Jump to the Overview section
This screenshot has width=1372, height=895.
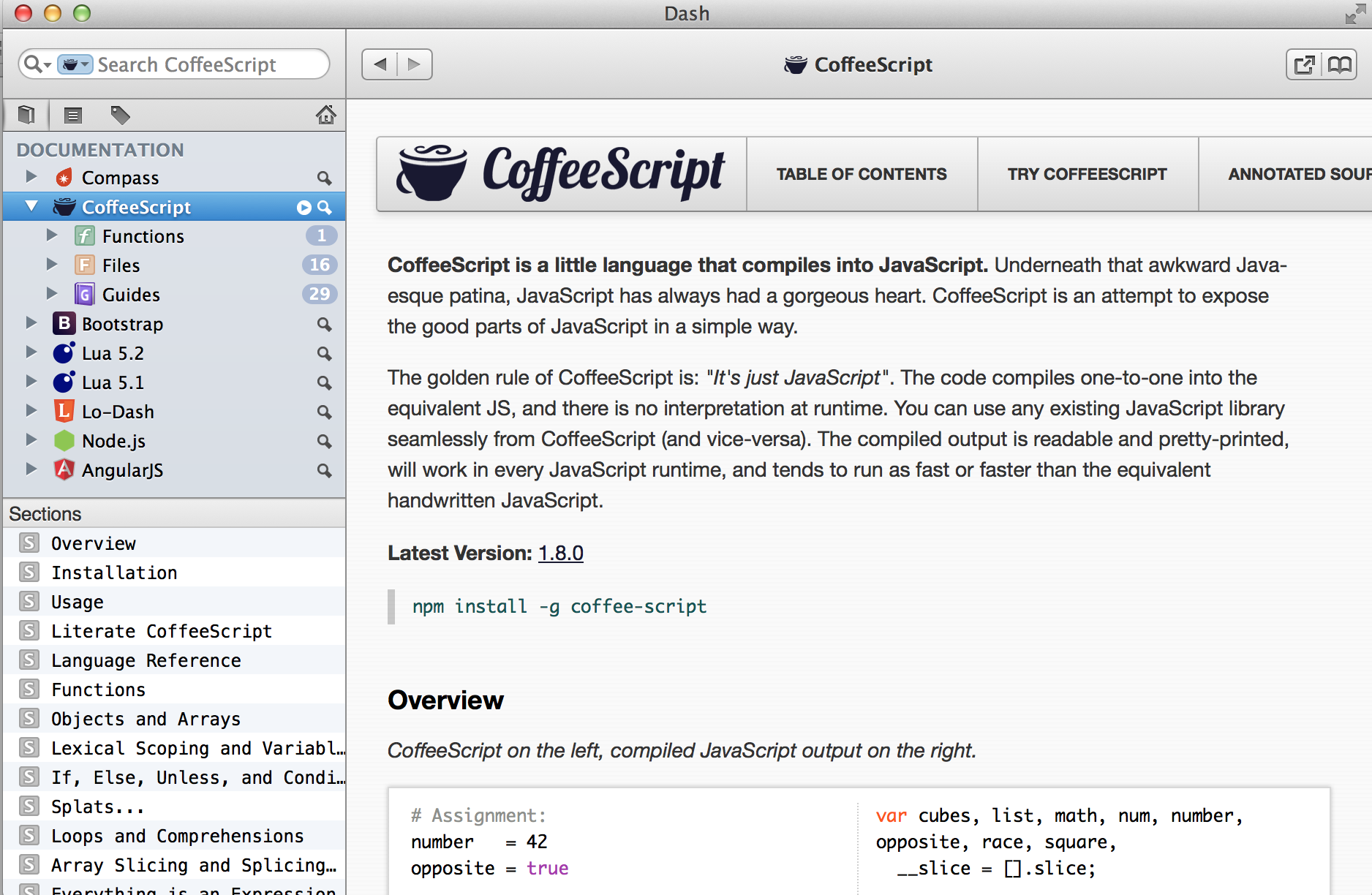coord(174,543)
